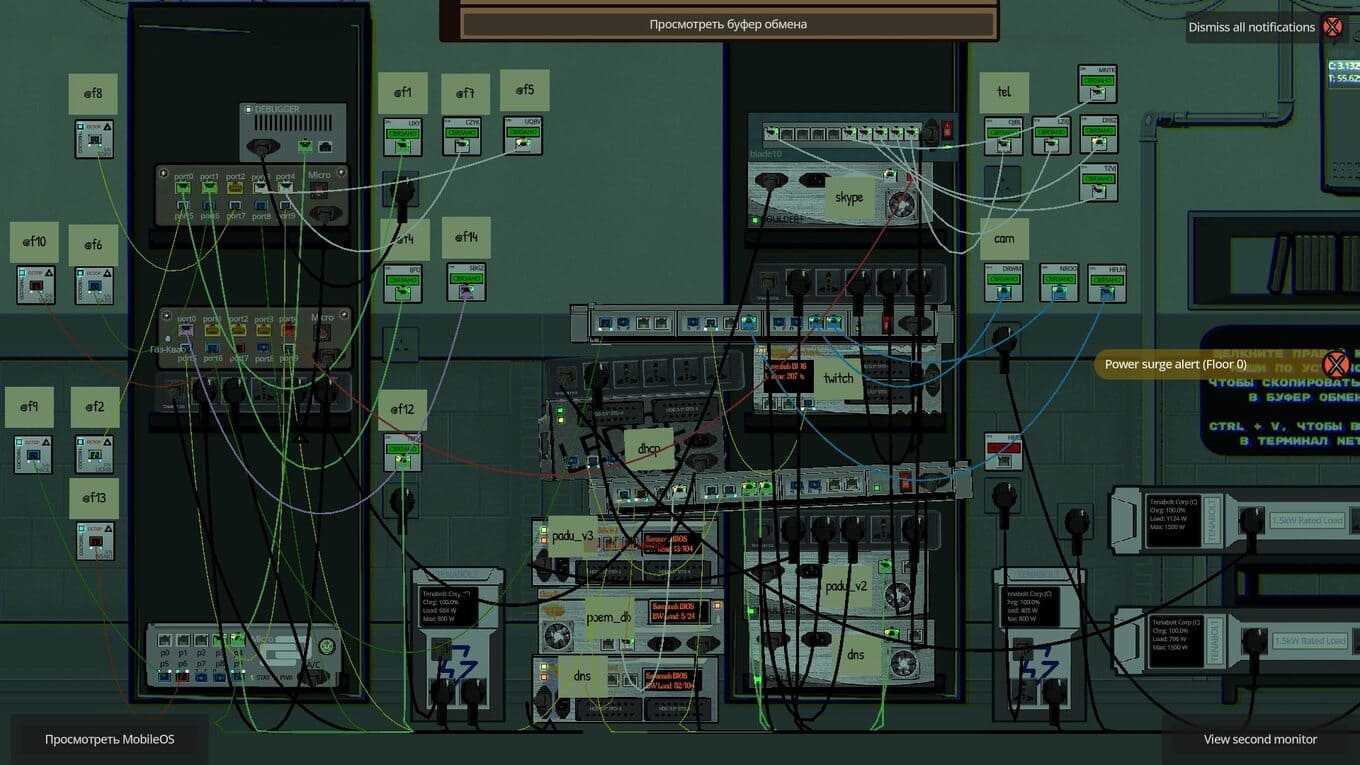
Task: Select the @f10 sticky note
Action: point(35,242)
